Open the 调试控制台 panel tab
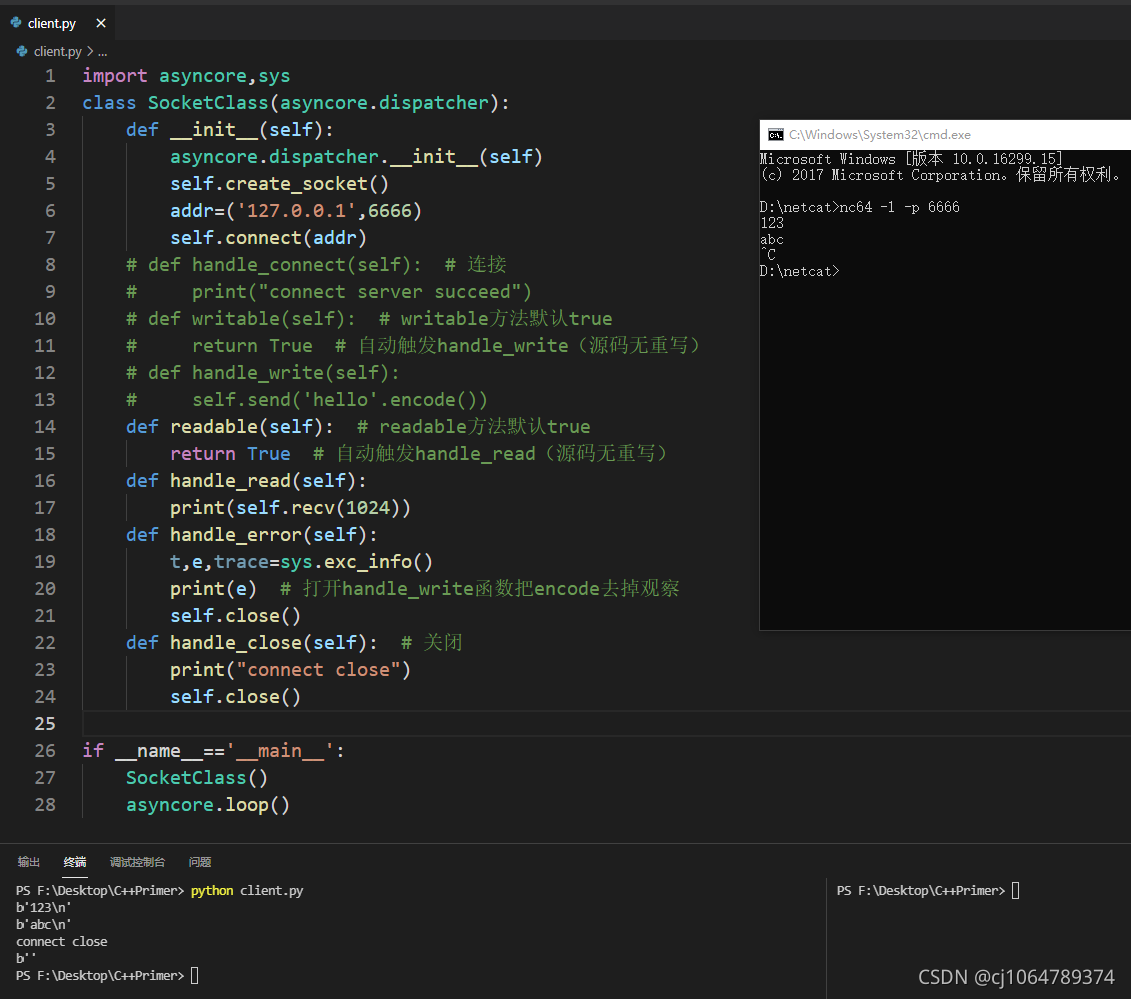The image size is (1131, 999). [x=137, y=862]
